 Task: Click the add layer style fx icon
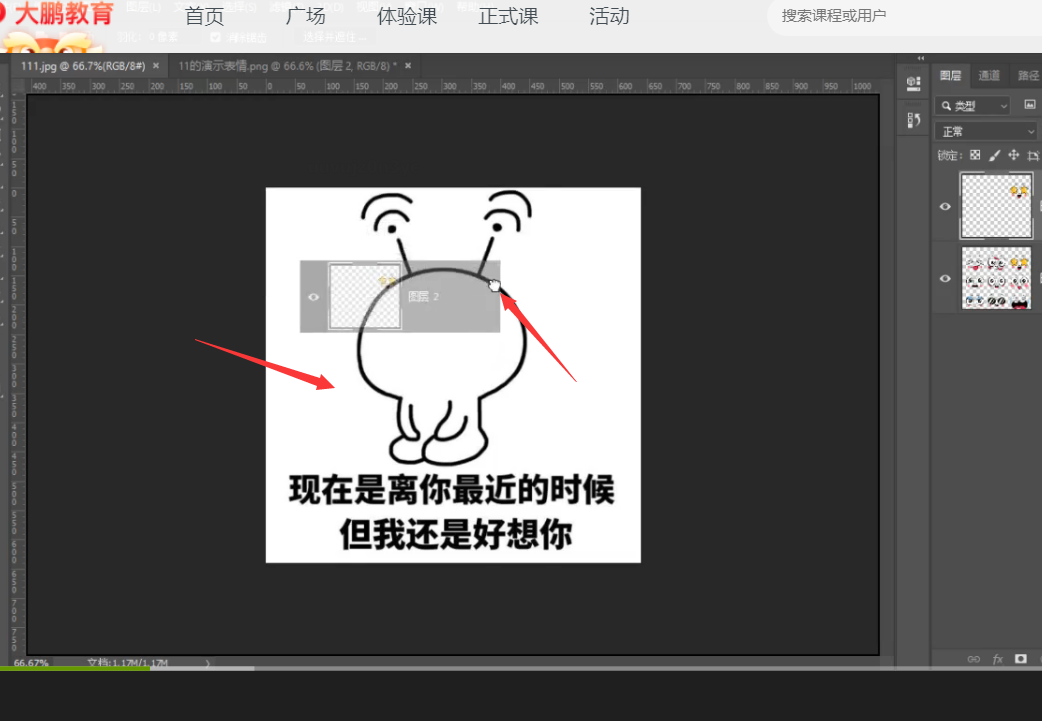(997, 659)
